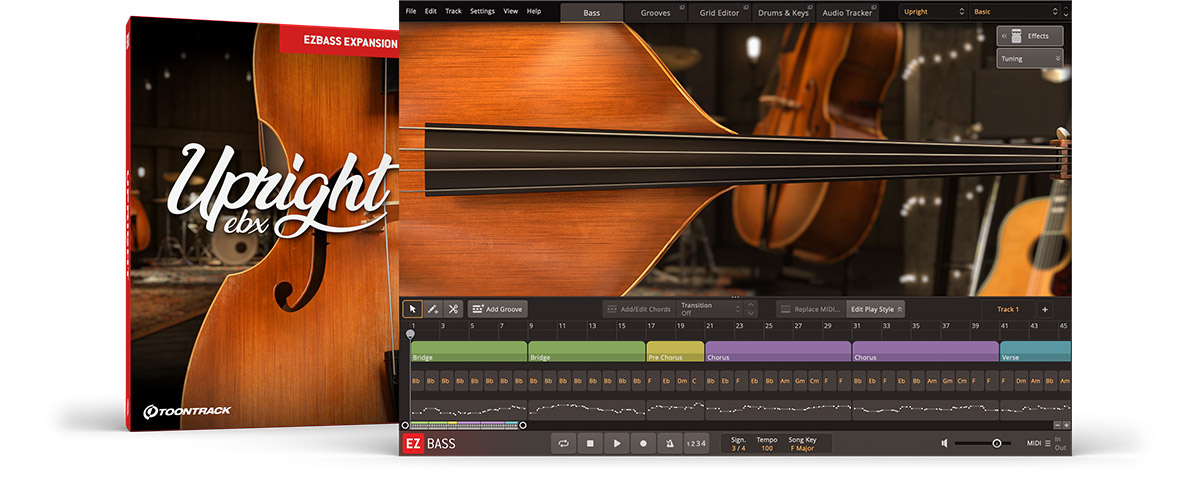Zoom in the timeline with the plus button
Screen dimensions: 1200x488
(1066, 425)
